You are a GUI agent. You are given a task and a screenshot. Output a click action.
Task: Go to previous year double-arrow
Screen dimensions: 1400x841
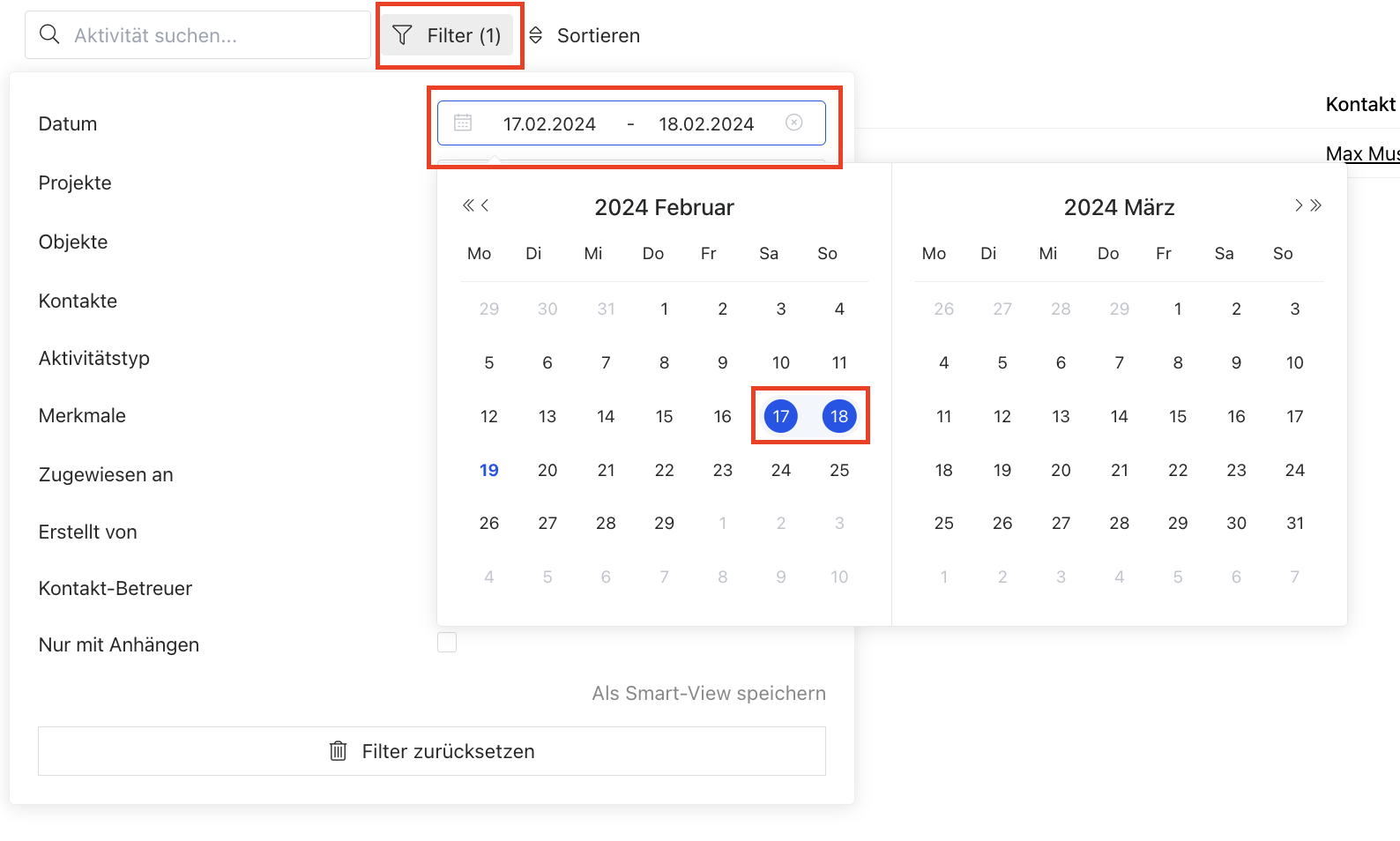[468, 206]
